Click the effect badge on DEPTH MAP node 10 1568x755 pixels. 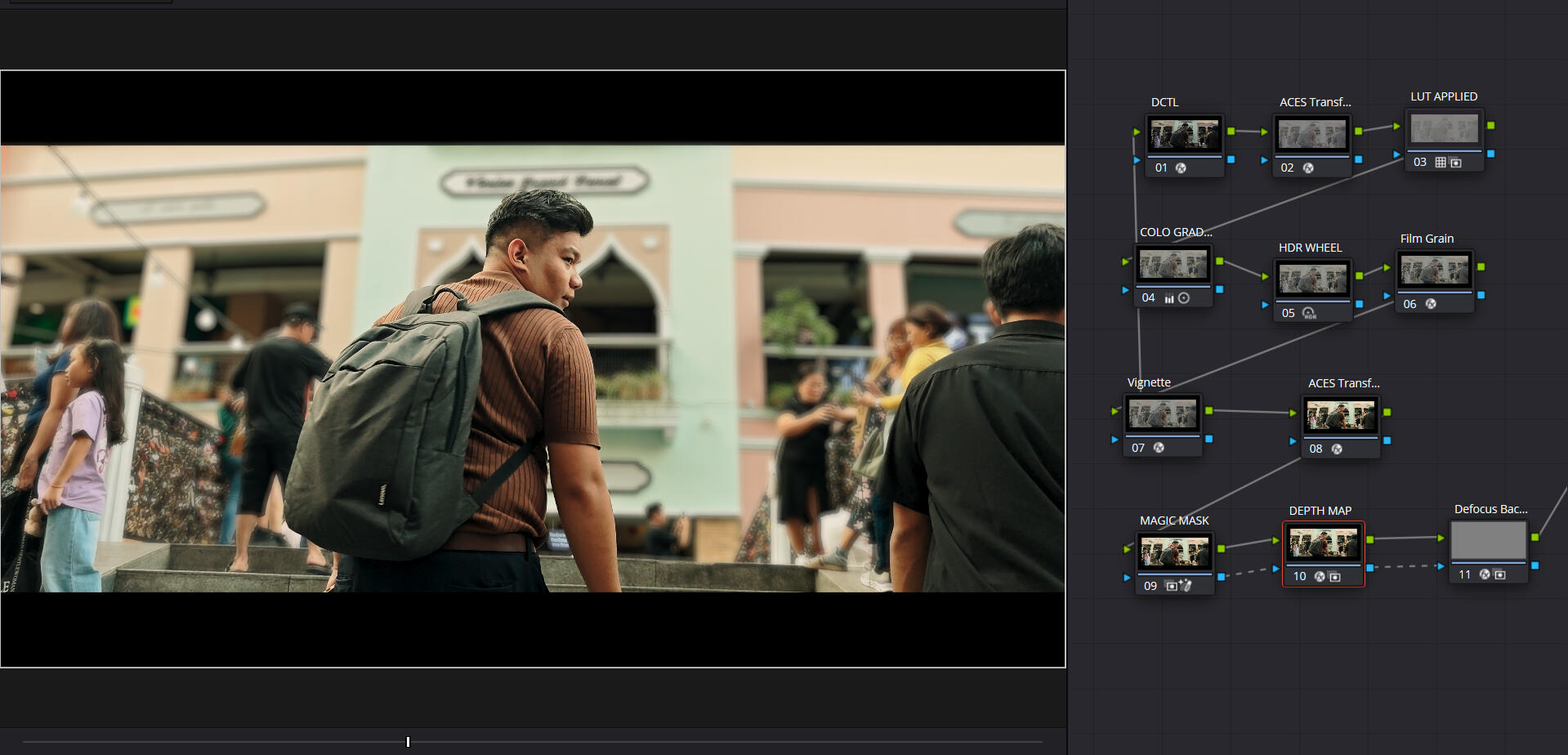coord(1319,577)
